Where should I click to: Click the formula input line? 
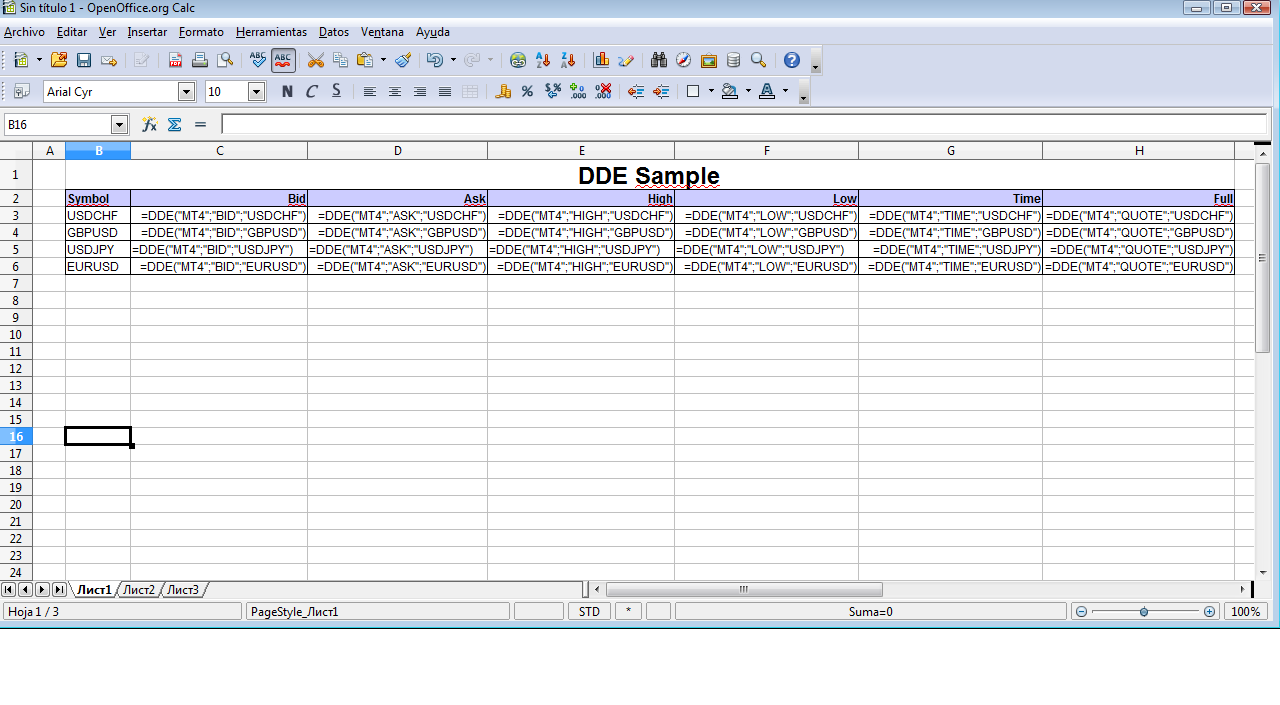point(744,125)
